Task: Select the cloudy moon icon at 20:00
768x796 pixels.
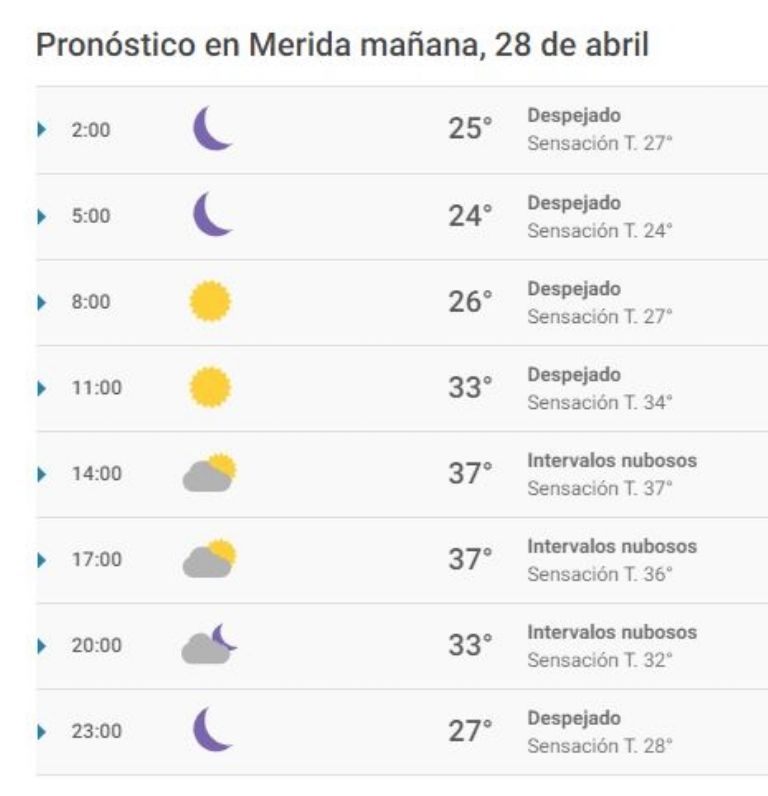Action: [x=209, y=644]
